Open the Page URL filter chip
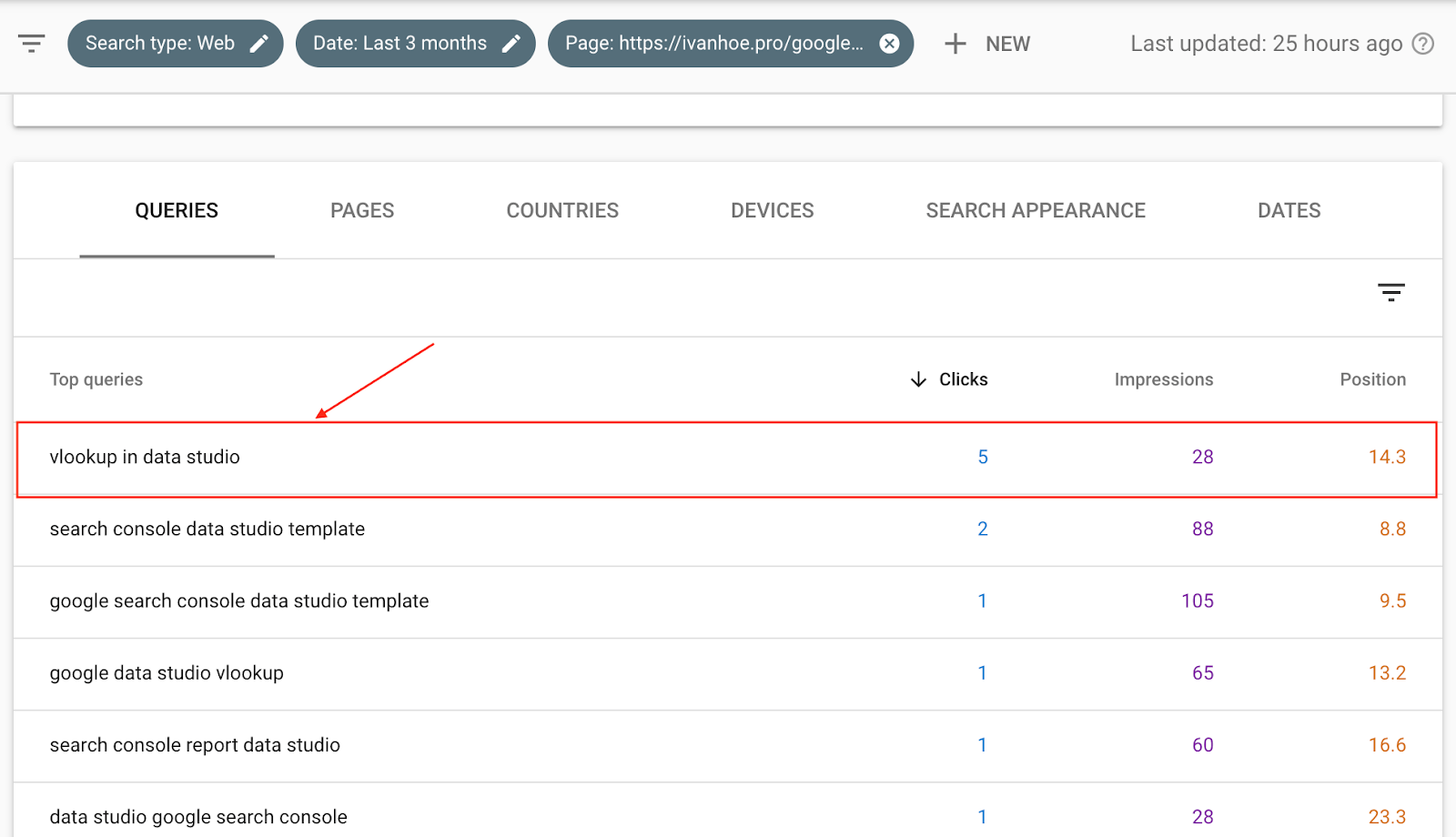This screenshot has height=837, width=1456. tap(713, 44)
